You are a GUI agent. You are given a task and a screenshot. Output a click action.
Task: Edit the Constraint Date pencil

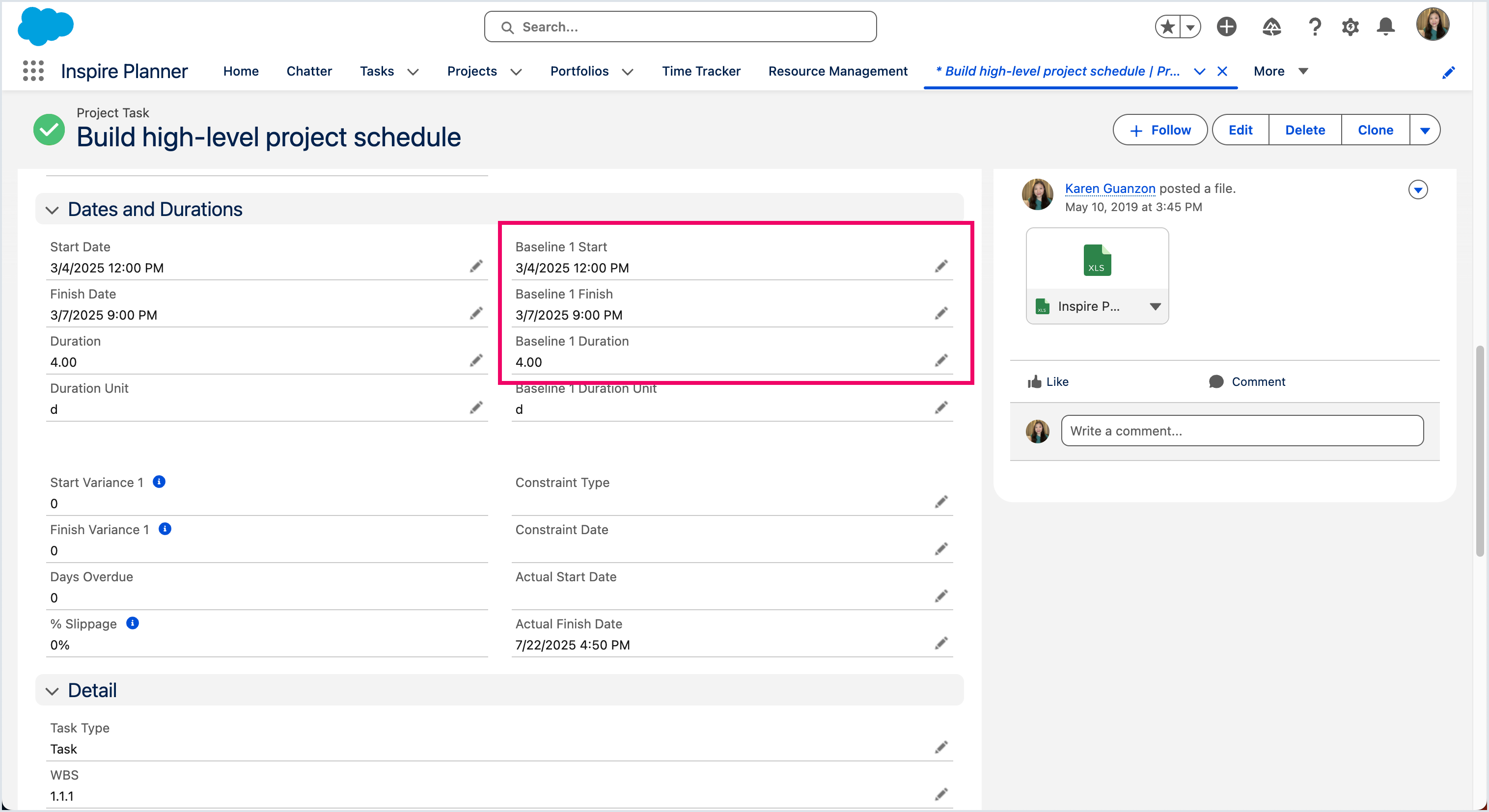(x=941, y=548)
